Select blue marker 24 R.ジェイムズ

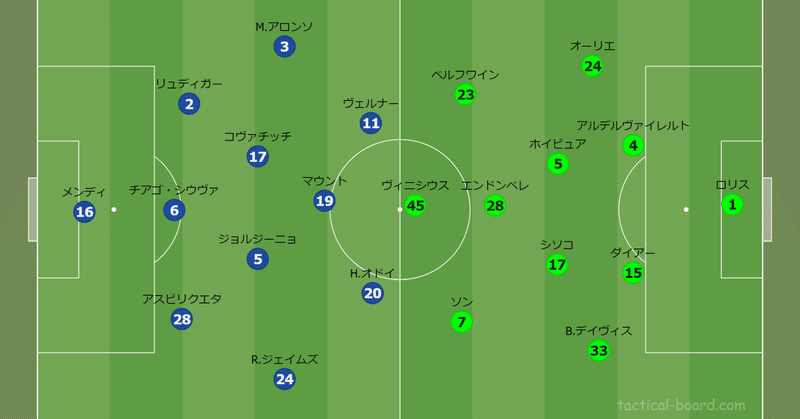tap(284, 379)
